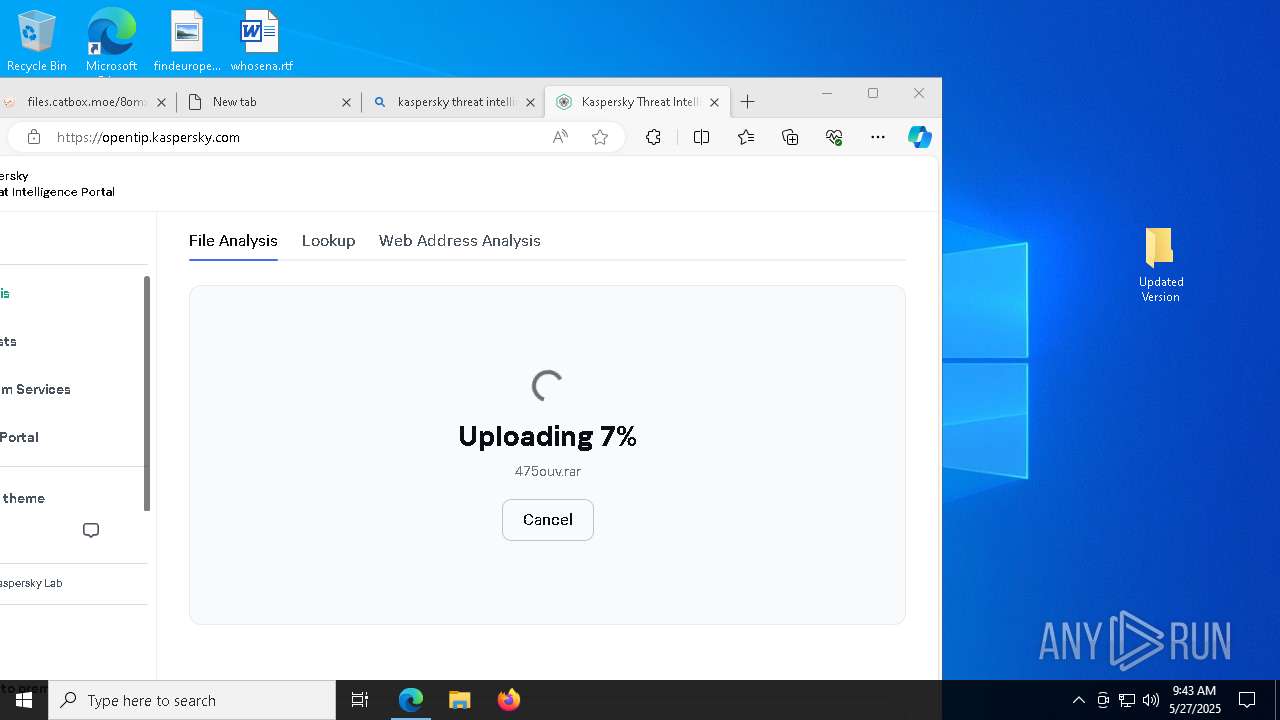Click the 475ouv.rar file name
1280x720 pixels.
(x=548, y=471)
